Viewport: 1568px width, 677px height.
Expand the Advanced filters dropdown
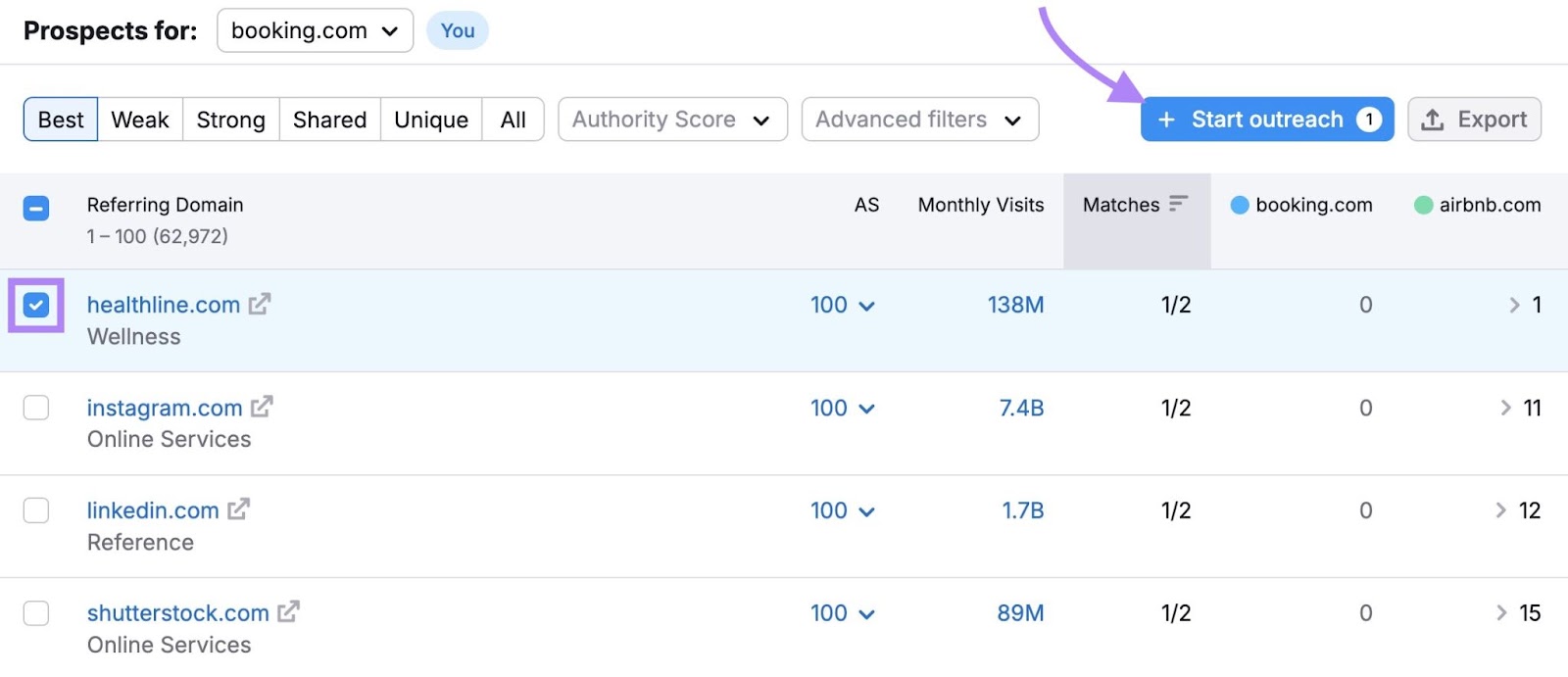click(x=919, y=120)
